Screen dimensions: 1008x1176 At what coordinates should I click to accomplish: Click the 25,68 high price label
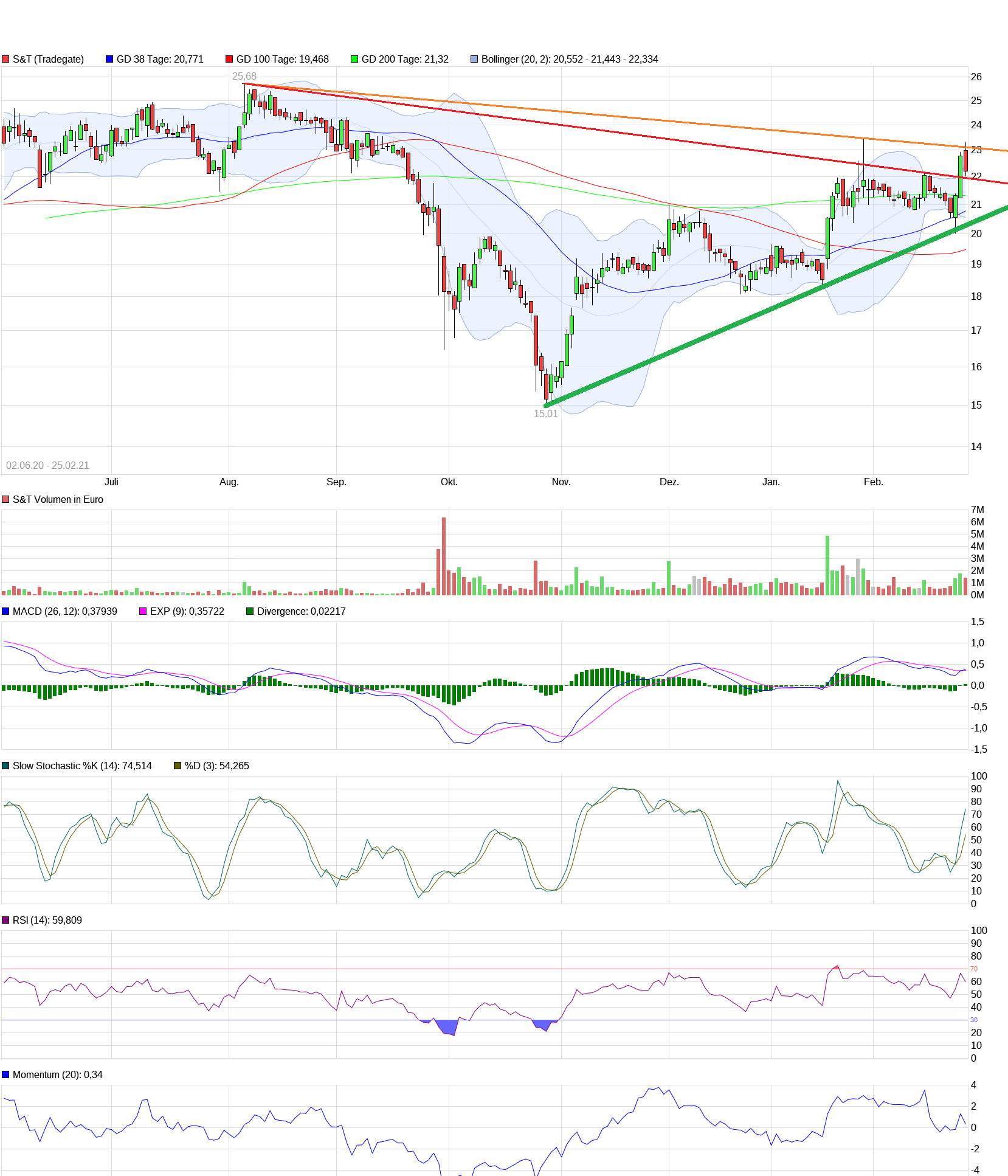243,76
